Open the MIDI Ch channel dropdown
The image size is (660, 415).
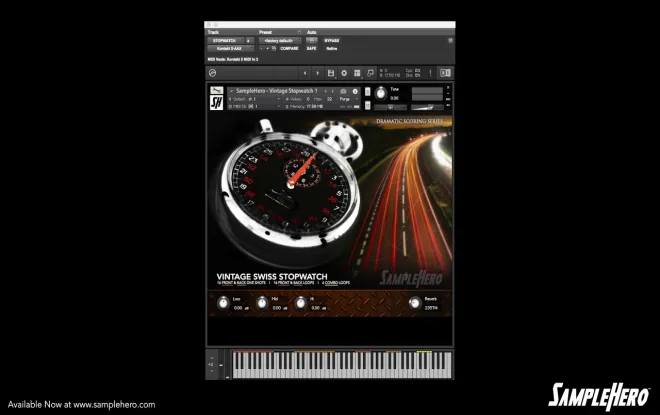(255, 106)
